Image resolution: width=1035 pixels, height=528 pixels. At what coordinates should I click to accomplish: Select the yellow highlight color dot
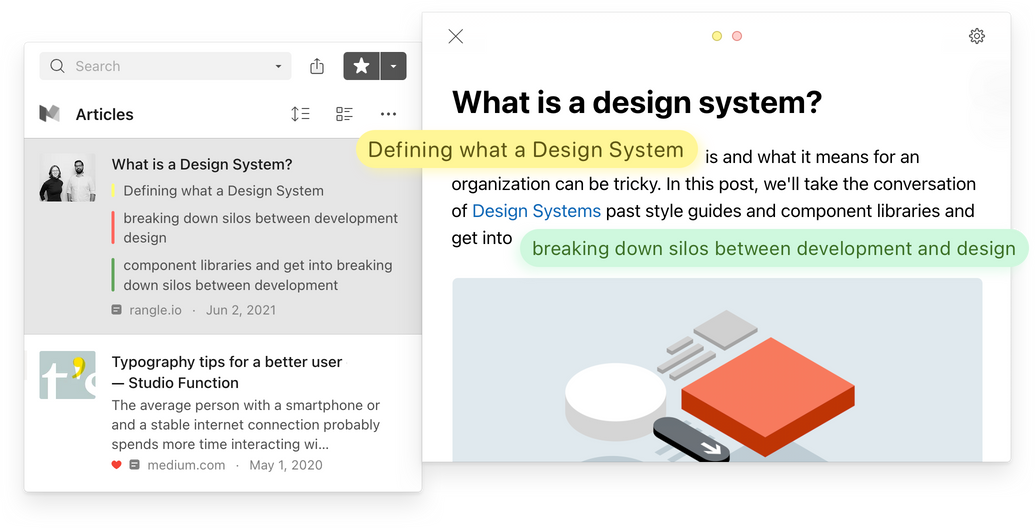tap(717, 36)
